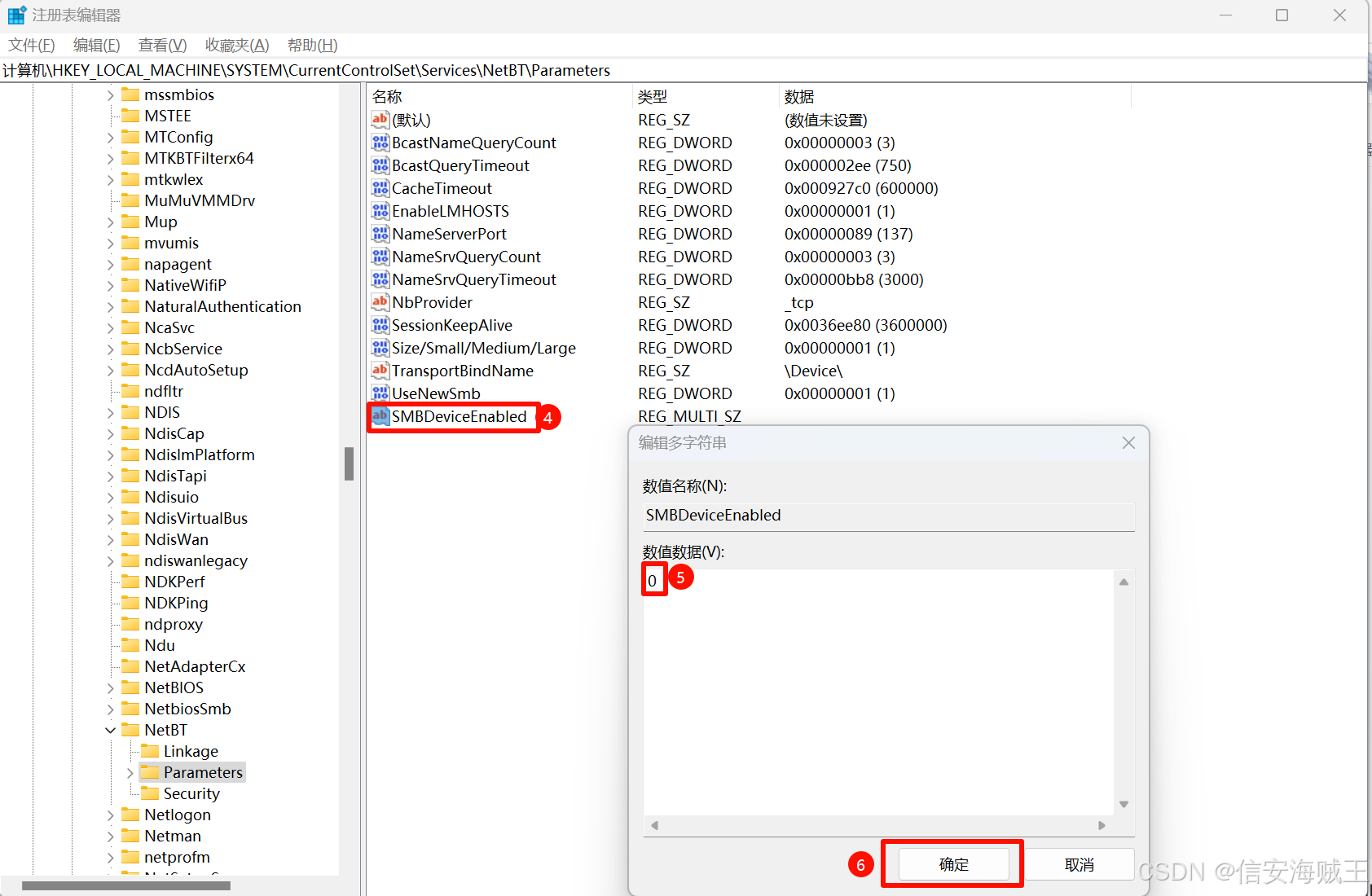Click the NetBIOS folder icon
Image resolution: width=1372 pixels, height=896 pixels.
click(x=130, y=687)
